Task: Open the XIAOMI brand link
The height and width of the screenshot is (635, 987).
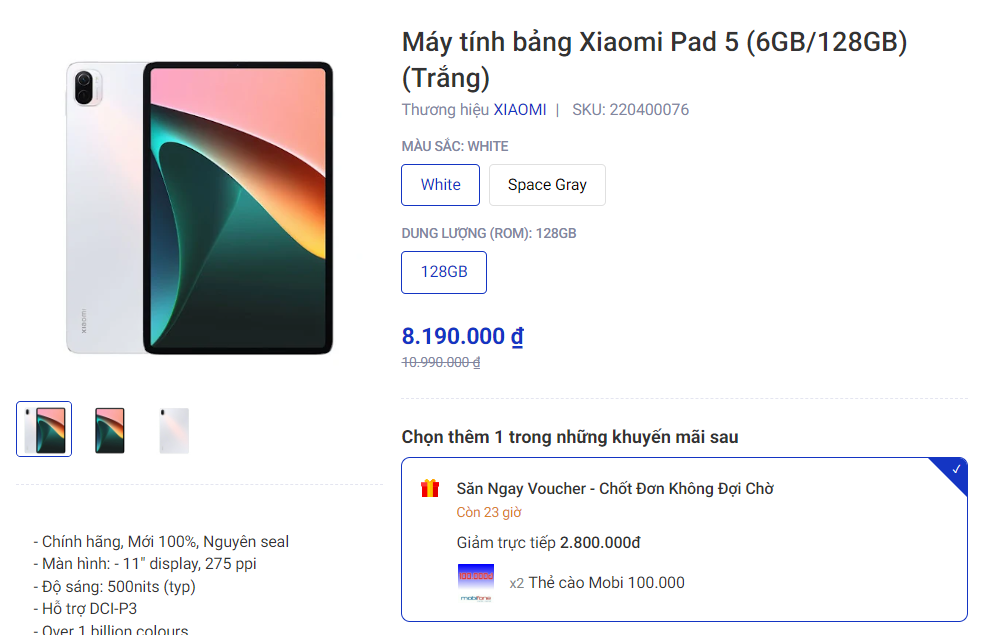Action: (520, 110)
